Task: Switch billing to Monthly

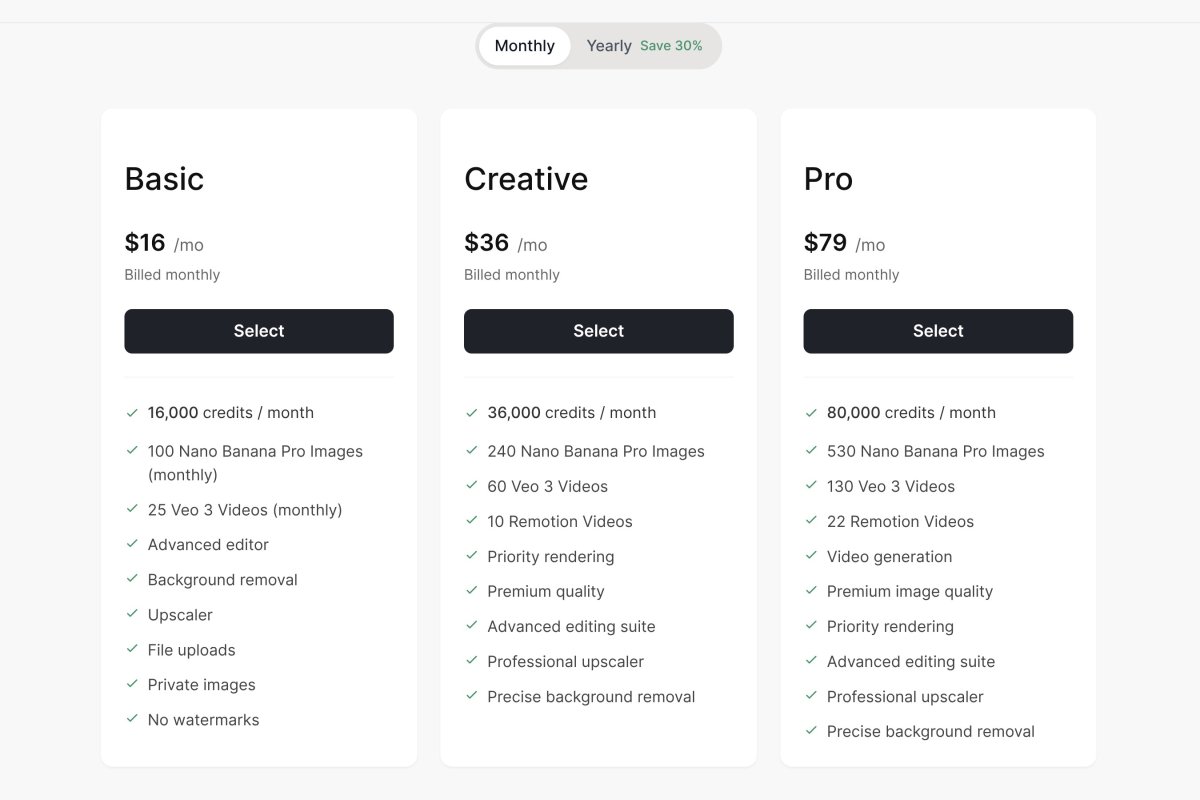Action: 524,46
